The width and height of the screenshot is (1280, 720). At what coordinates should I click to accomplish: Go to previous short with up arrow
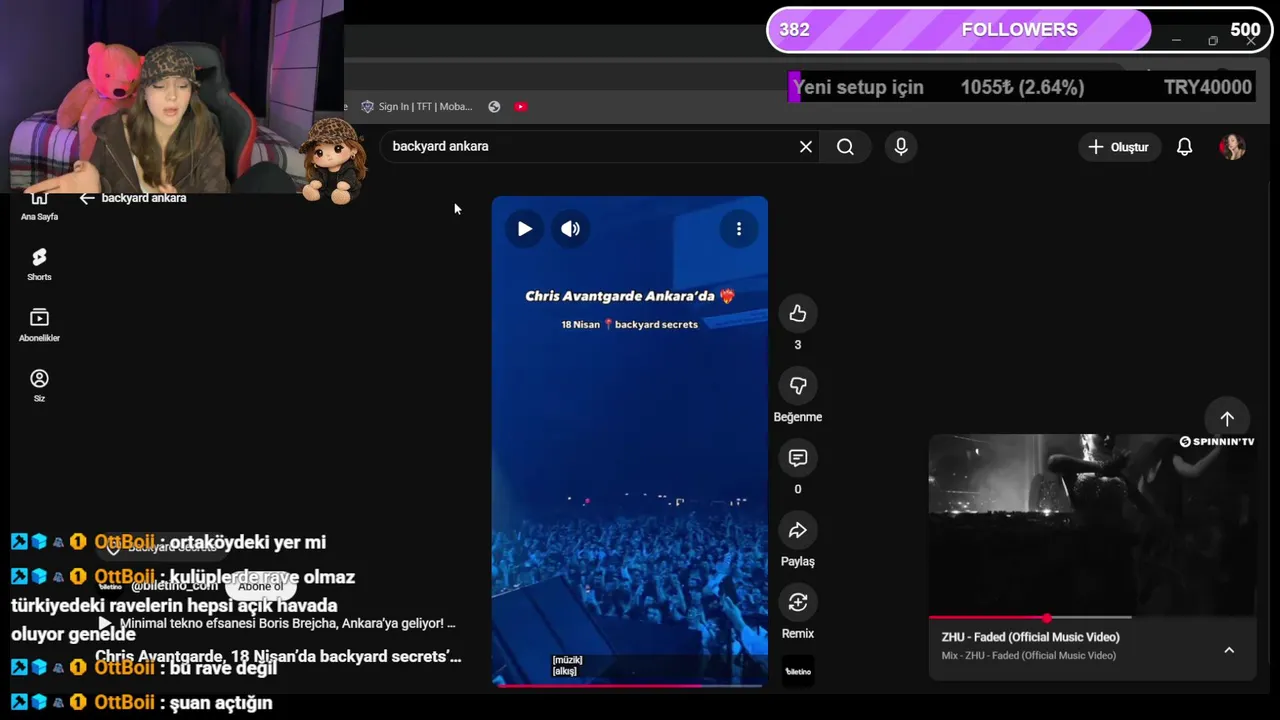[x=1227, y=419]
